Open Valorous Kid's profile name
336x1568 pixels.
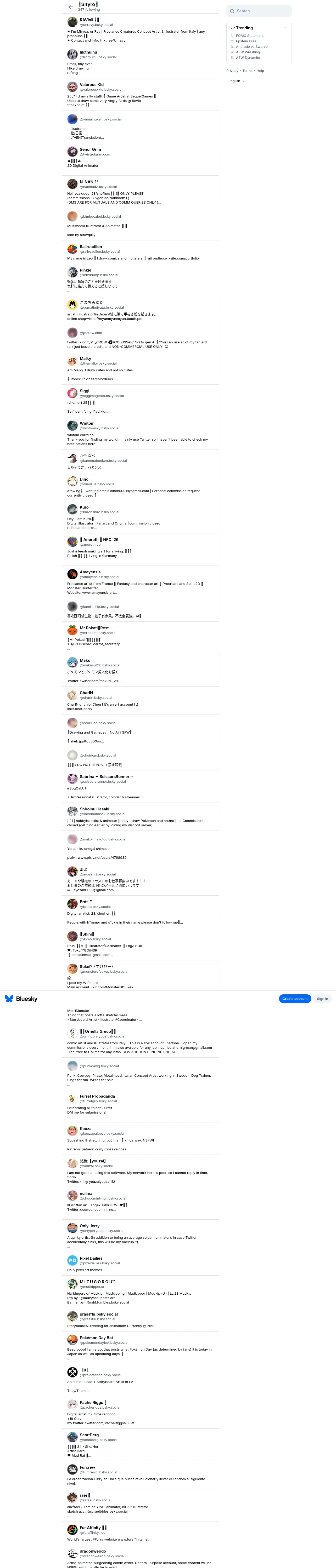click(x=92, y=85)
